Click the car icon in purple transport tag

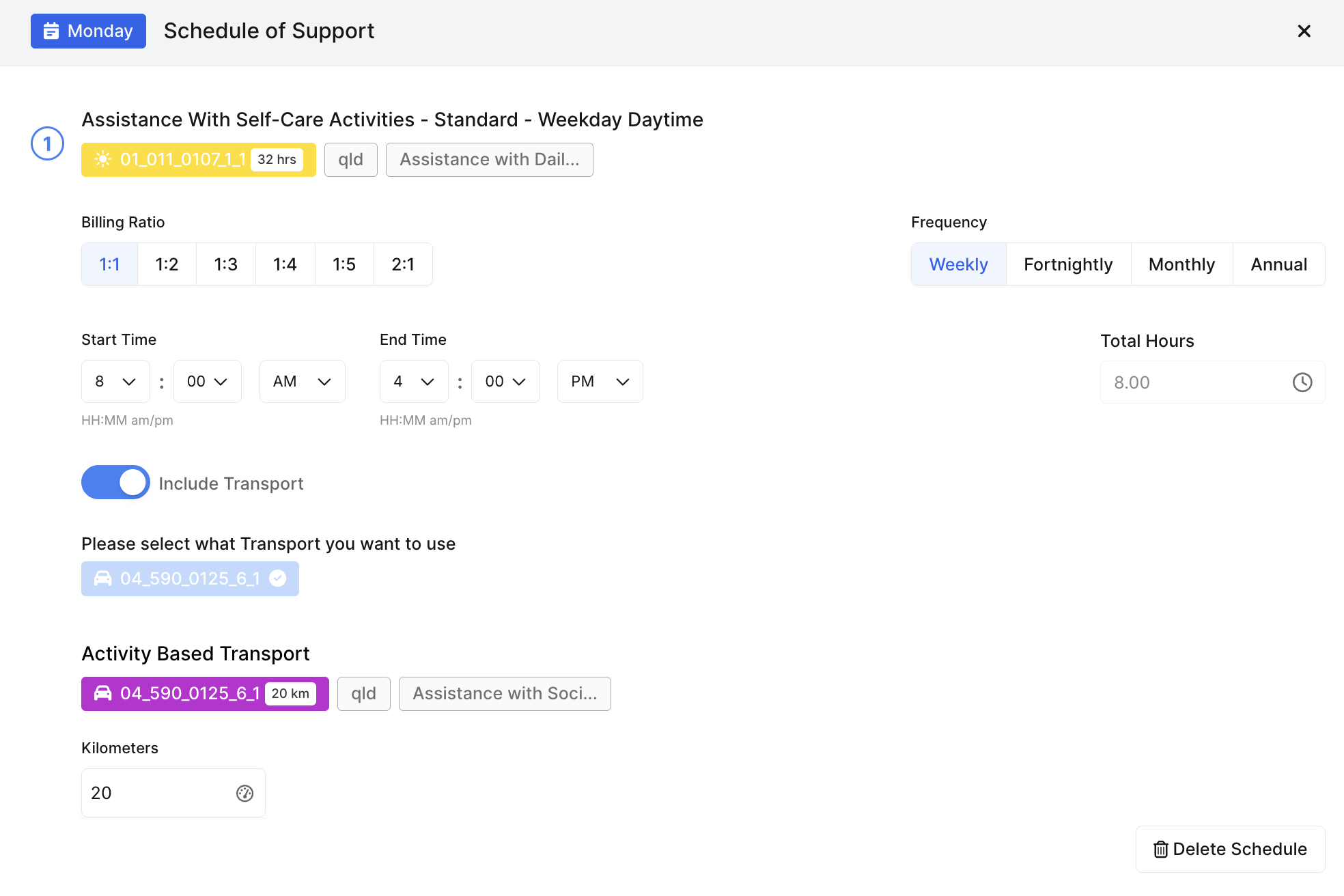[x=102, y=693]
